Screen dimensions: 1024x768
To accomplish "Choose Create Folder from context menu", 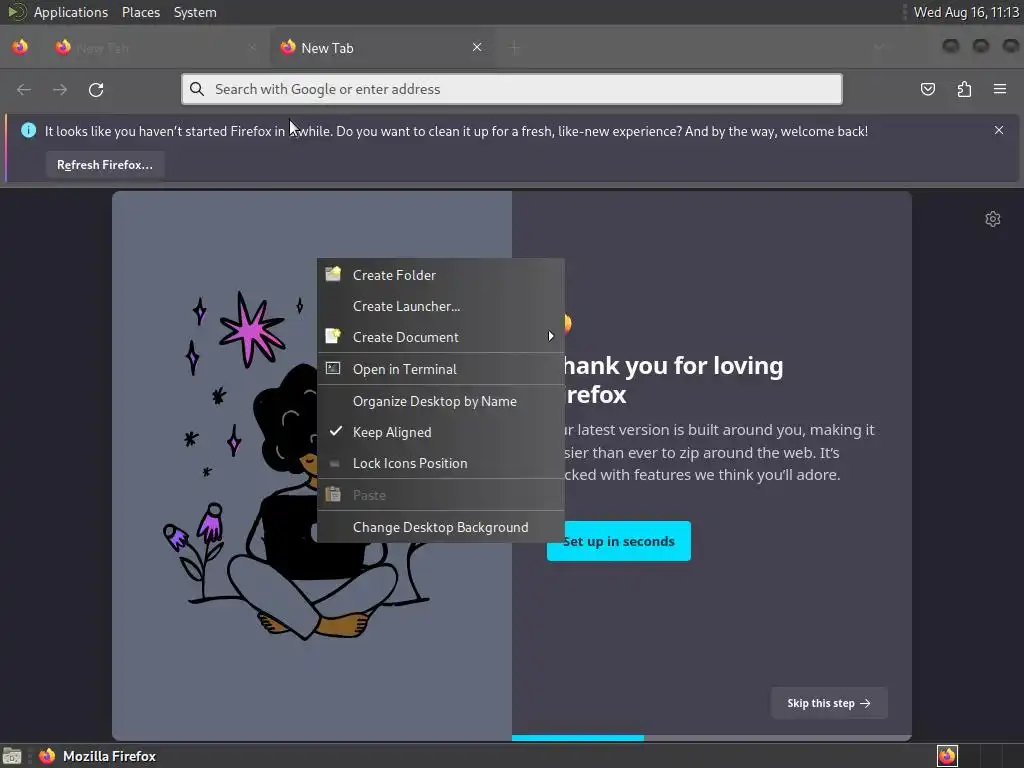I will pos(441,275).
